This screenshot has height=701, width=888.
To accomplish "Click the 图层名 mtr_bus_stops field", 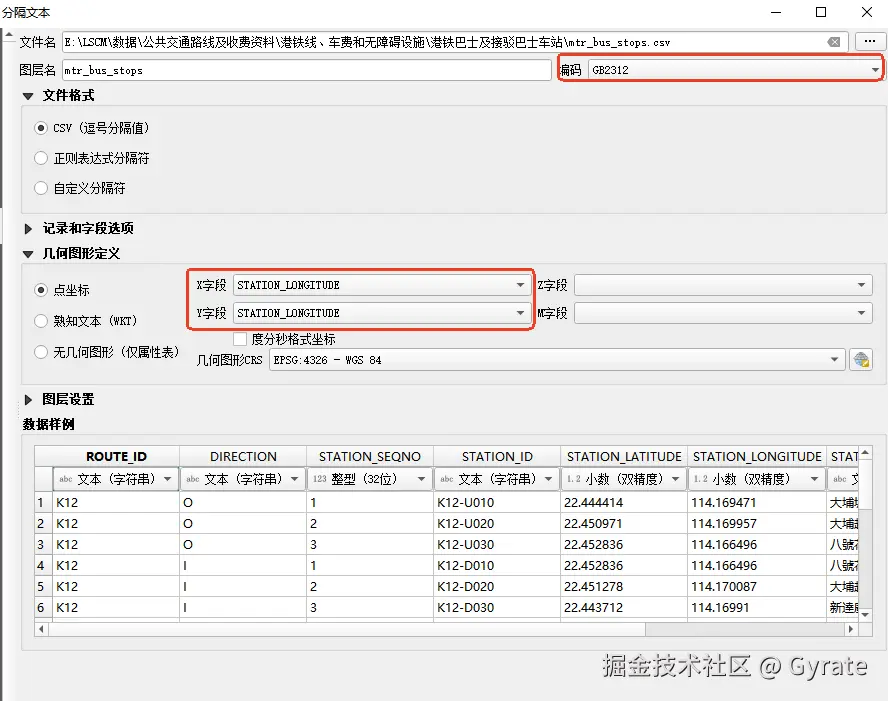I will click(x=306, y=70).
